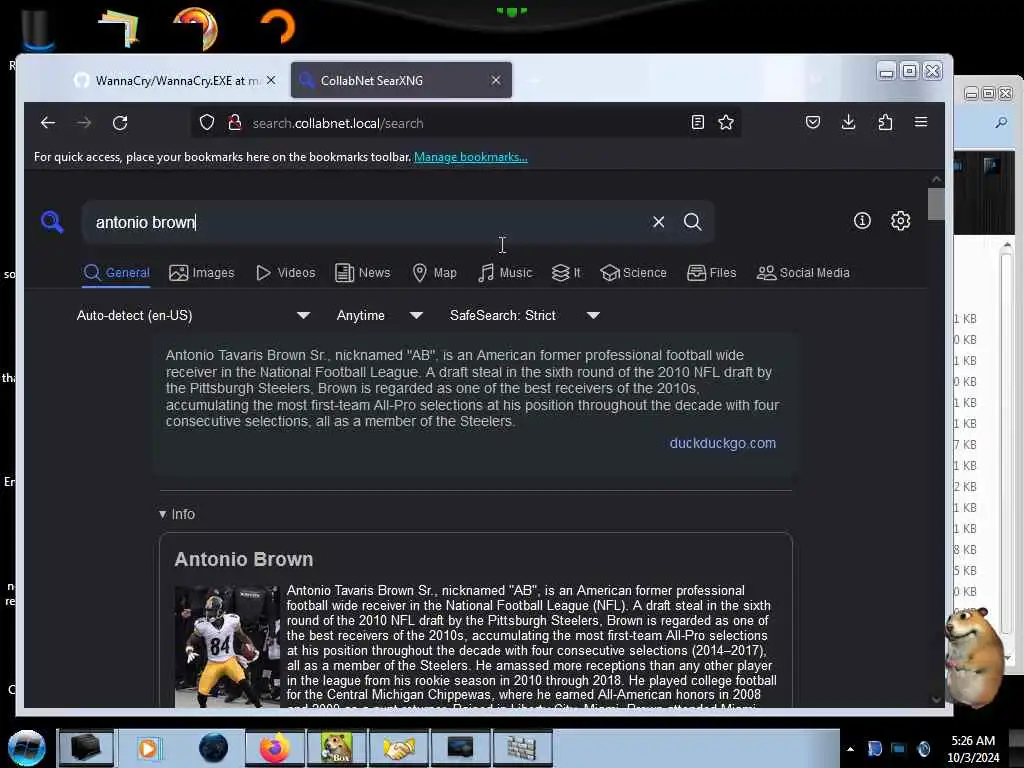Image resolution: width=1024 pixels, height=768 pixels.
Task: Show hidden system tray icons
Action: (850, 749)
